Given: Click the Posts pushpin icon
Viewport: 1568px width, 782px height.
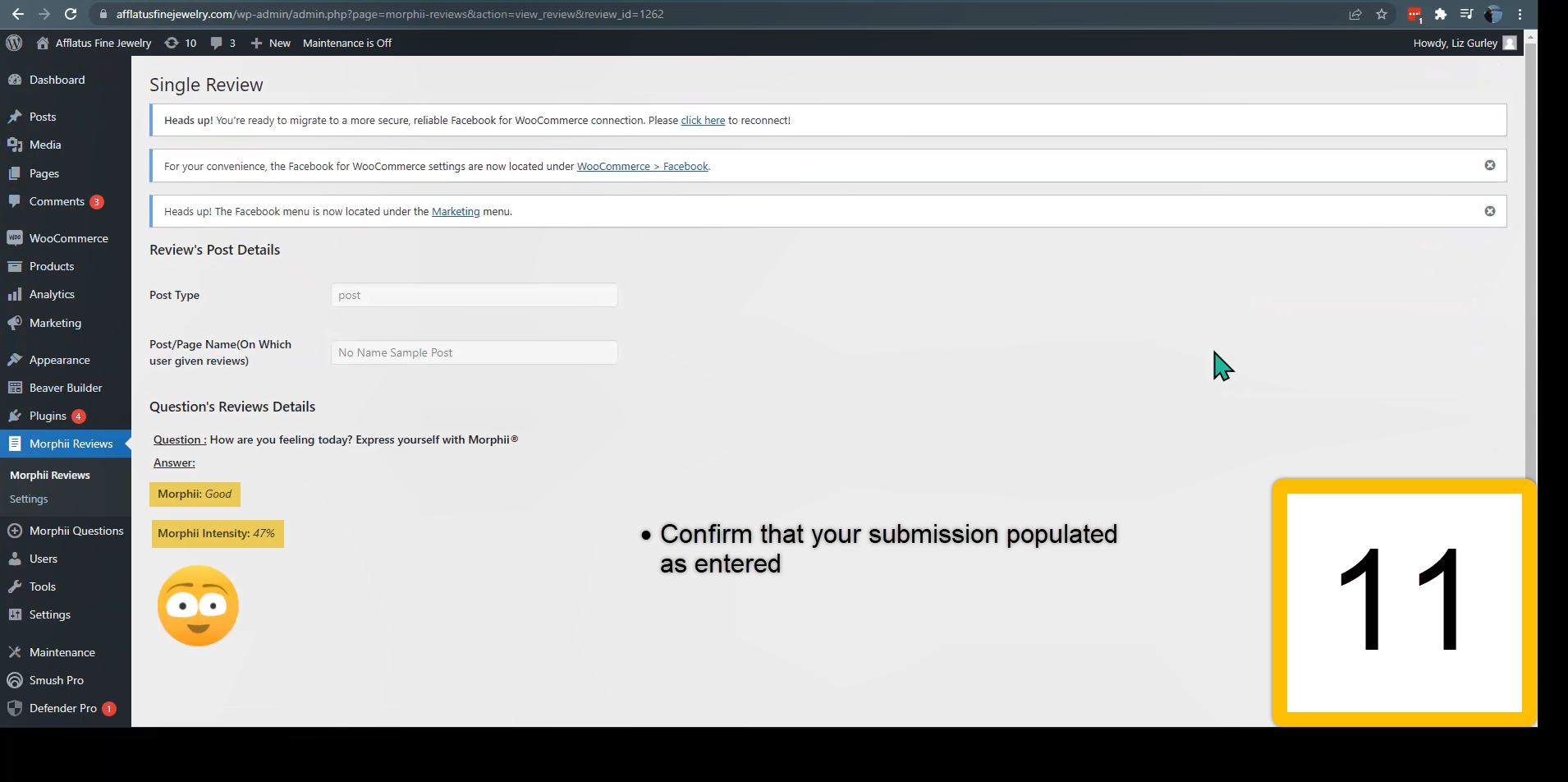Looking at the screenshot, I should (15, 117).
